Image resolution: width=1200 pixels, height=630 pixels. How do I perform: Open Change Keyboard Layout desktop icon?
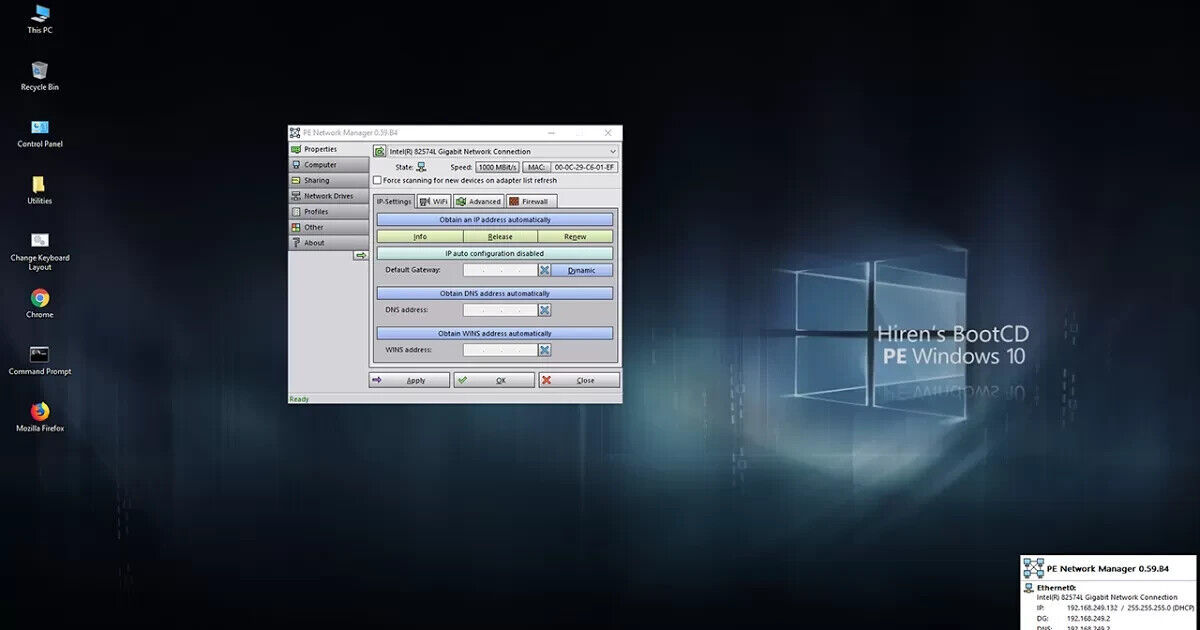[x=40, y=251]
